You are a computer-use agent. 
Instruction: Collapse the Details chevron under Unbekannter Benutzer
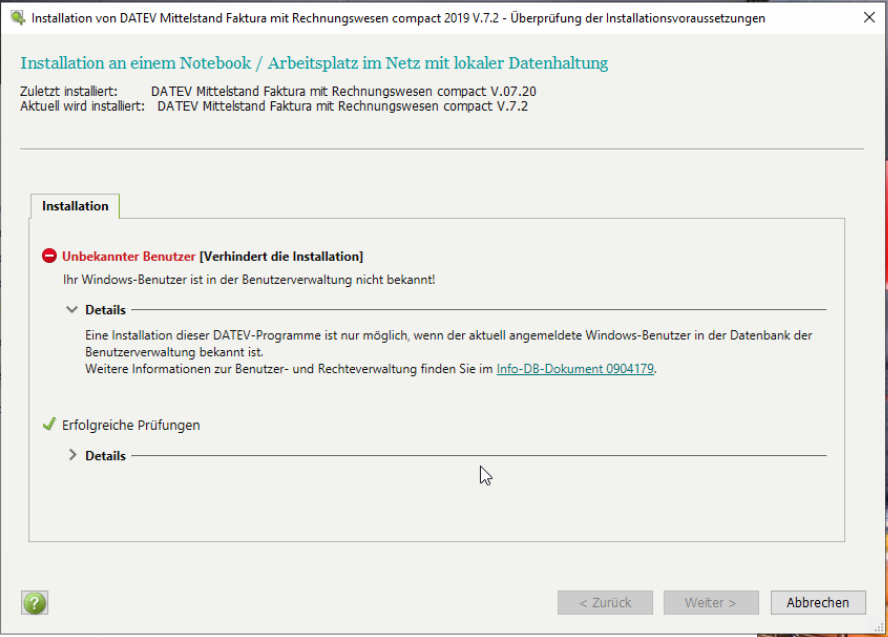pos(72,310)
